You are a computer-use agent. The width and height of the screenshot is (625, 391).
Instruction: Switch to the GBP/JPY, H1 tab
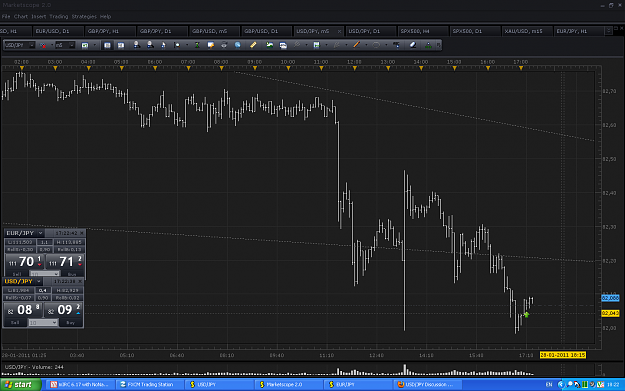click(110, 31)
